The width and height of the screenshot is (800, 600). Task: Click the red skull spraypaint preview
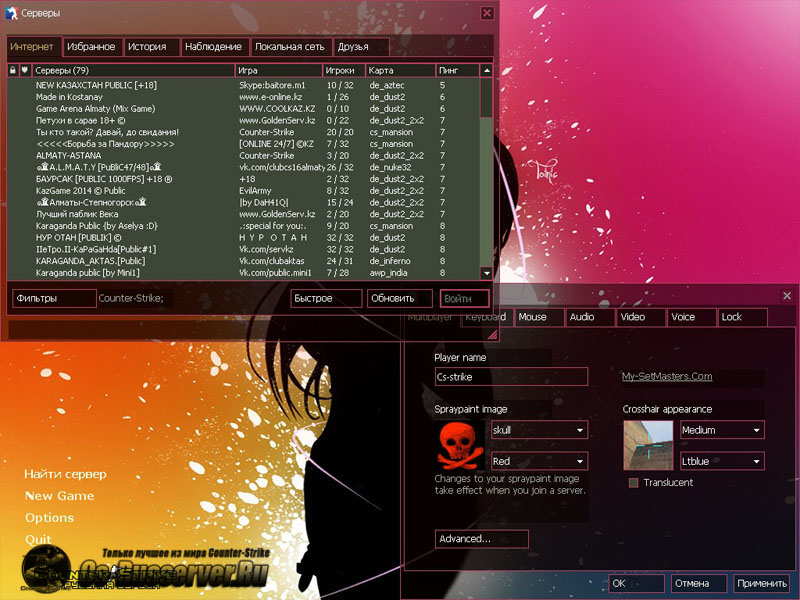coord(461,445)
